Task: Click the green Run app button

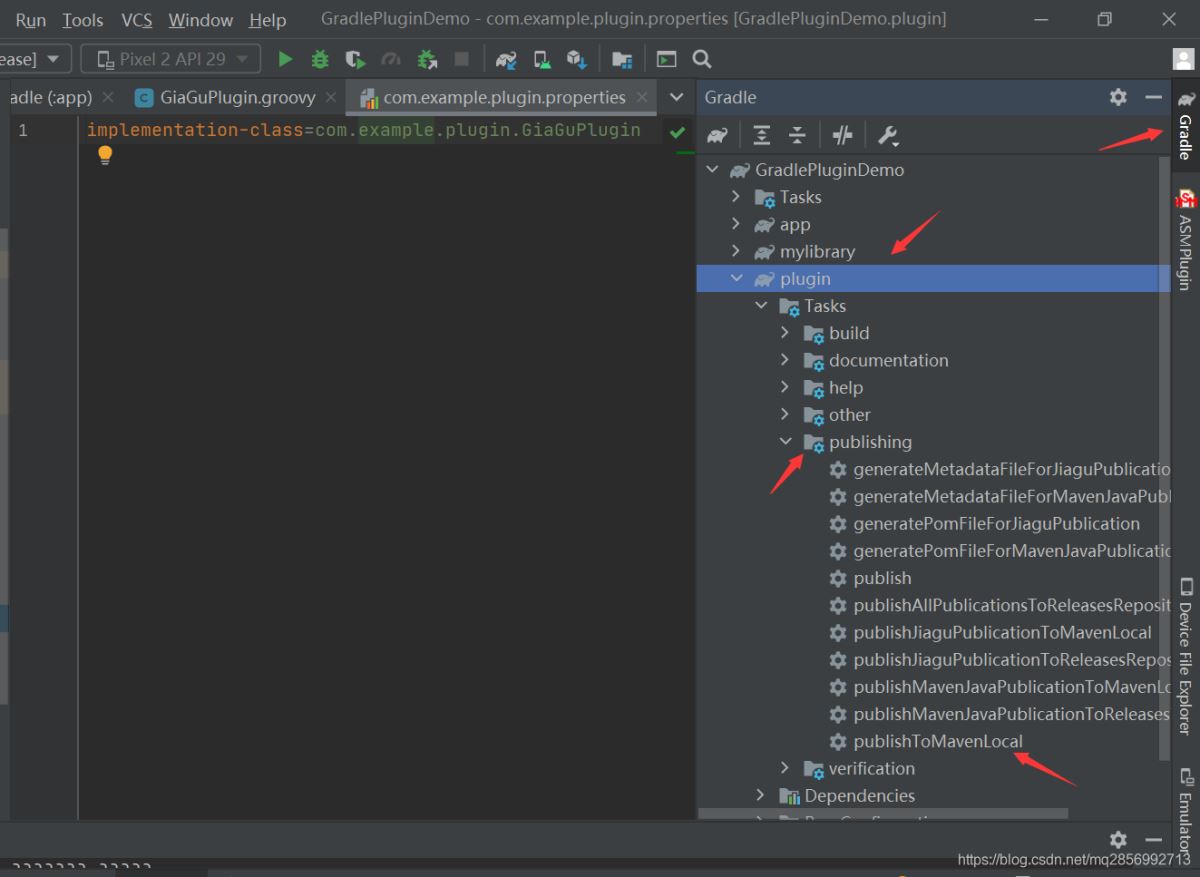Action: pyautogui.click(x=286, y=60)
